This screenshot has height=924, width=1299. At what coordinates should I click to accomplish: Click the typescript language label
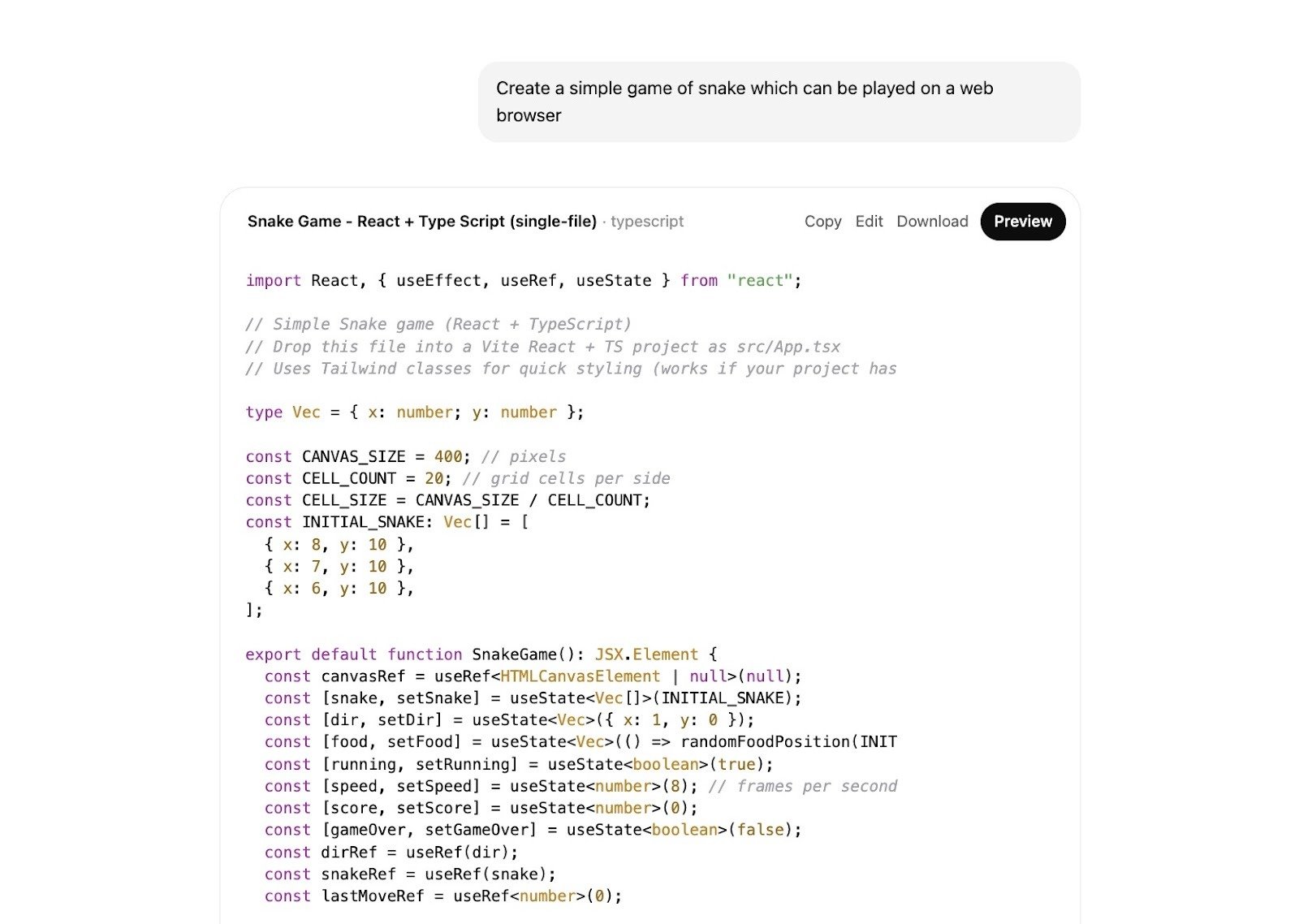coord(647,221)
